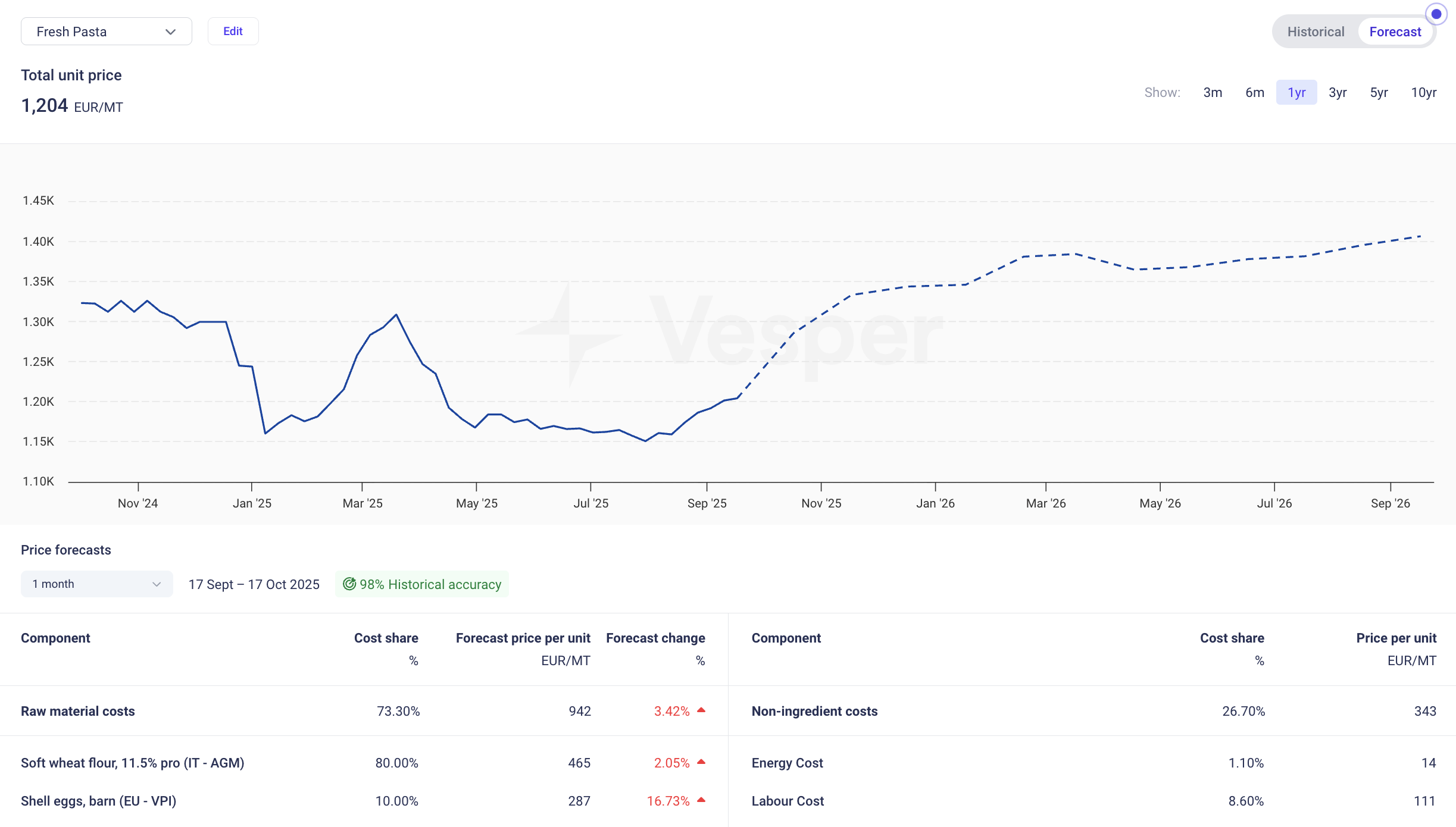Click red up arrow beside 3.42%

pos(701,710)
